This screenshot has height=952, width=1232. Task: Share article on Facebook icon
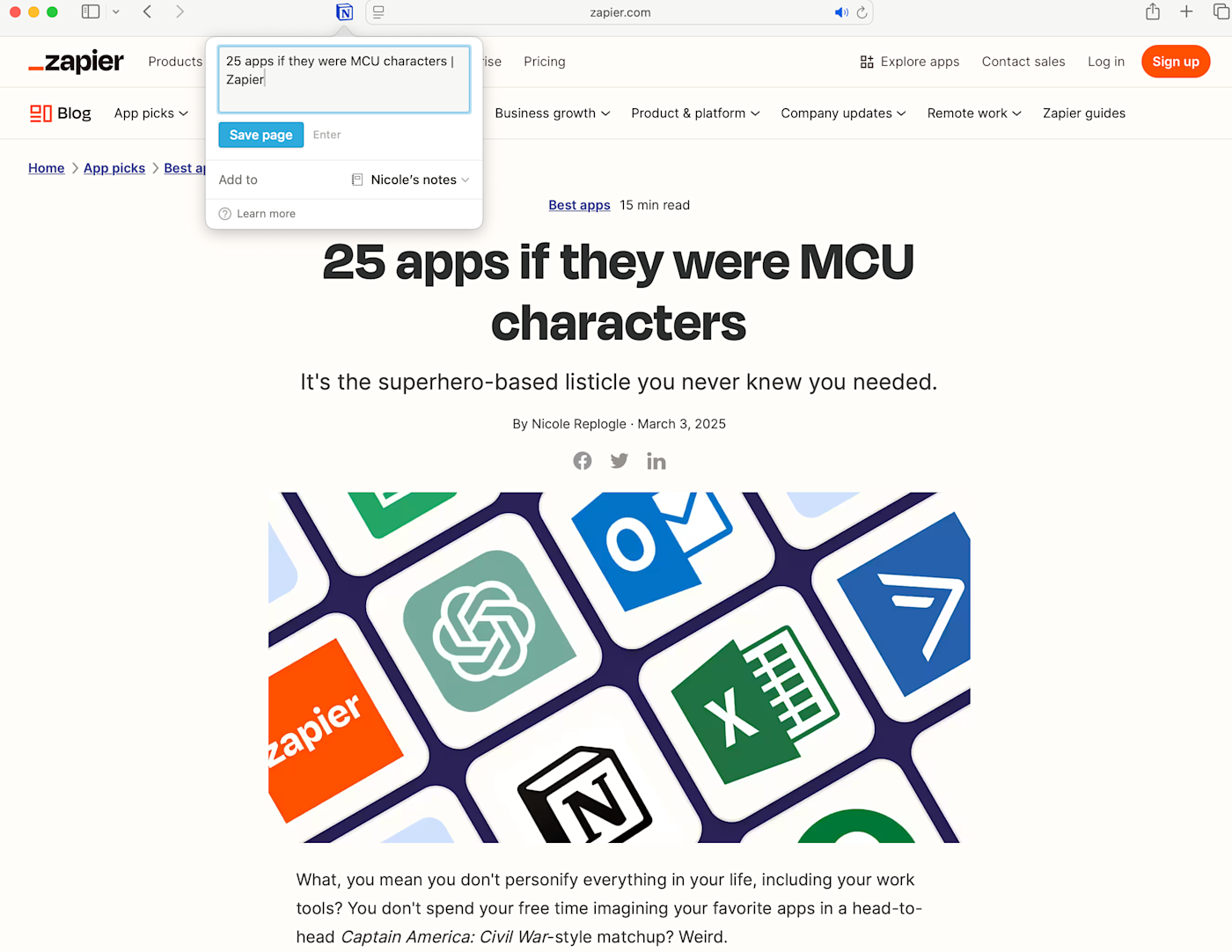coord(583,461)
